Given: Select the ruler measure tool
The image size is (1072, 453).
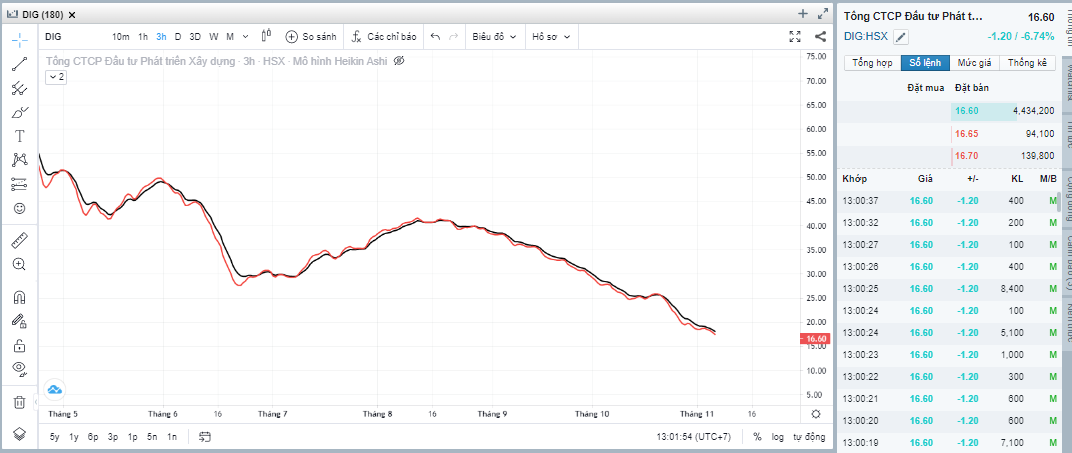Looking at the screenshot, I should pyautogui.click(x=20, y=240).
